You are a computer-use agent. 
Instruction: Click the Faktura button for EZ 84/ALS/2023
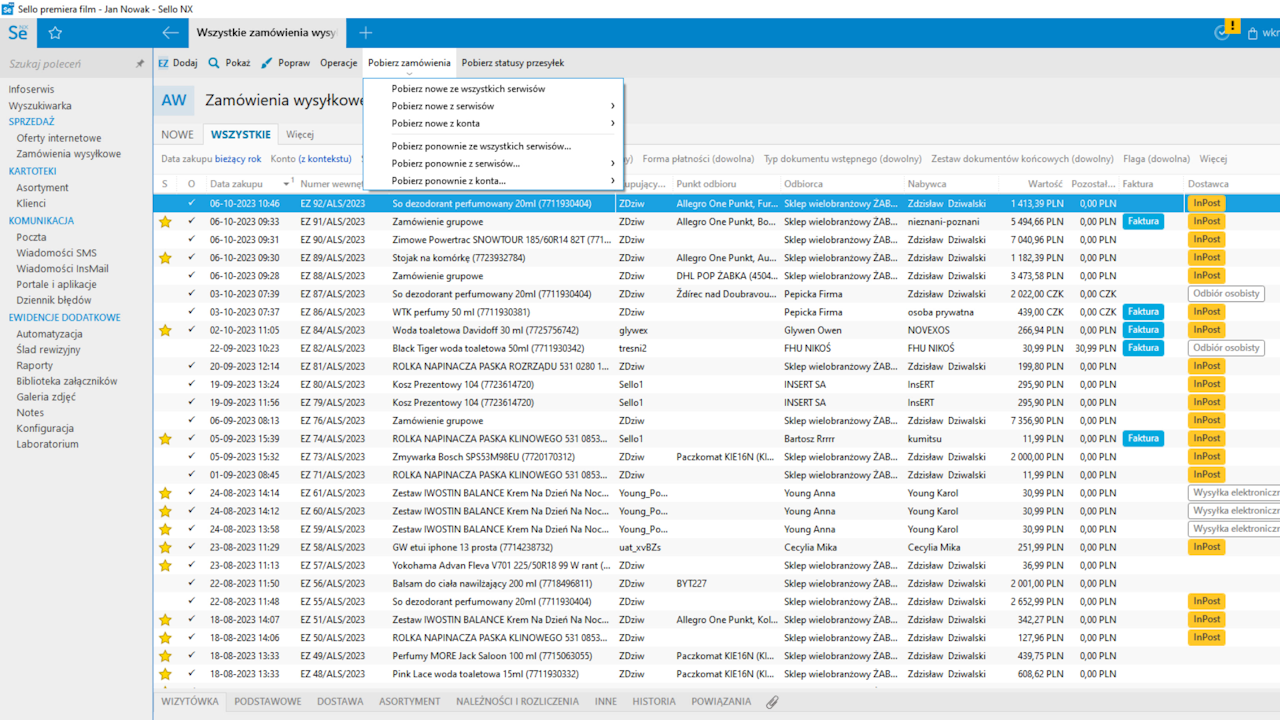[x=1142, y=330]
